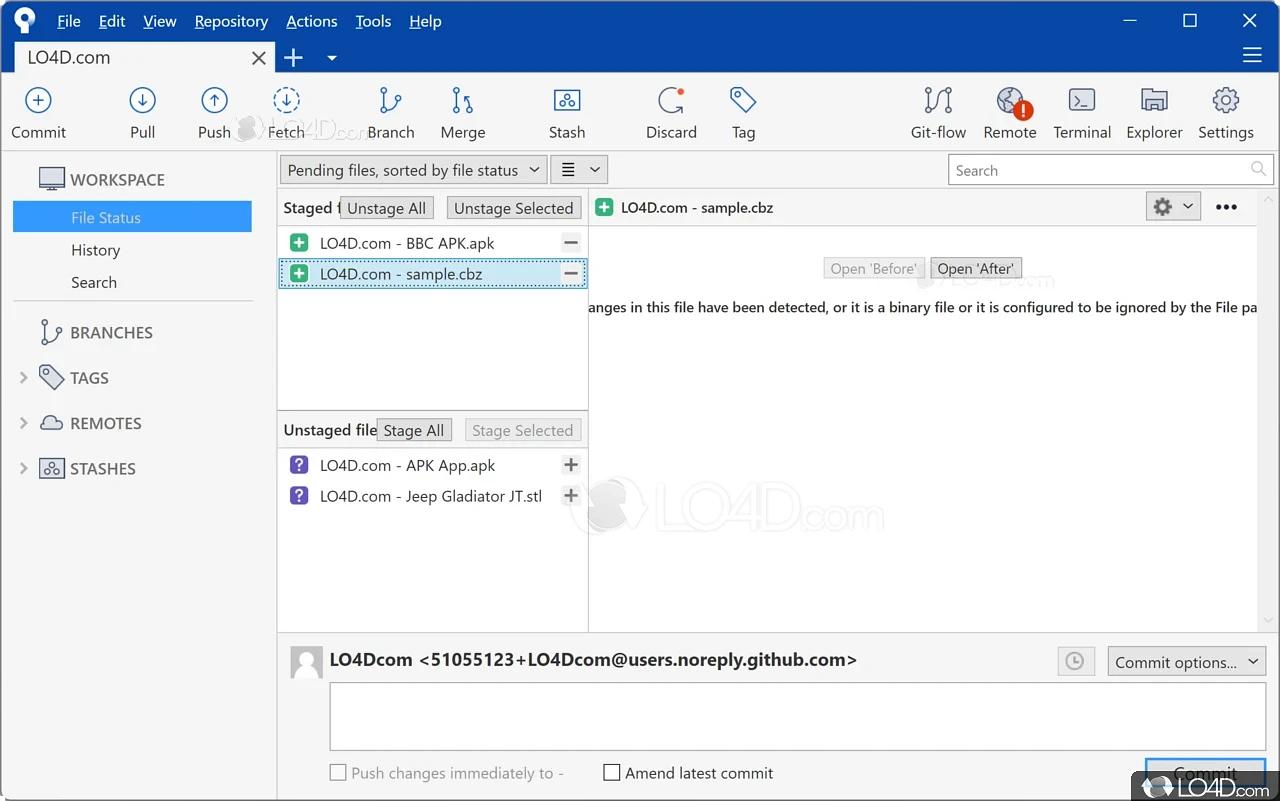Switch to the History view
1280x801 pixels.
click(95, 250)
